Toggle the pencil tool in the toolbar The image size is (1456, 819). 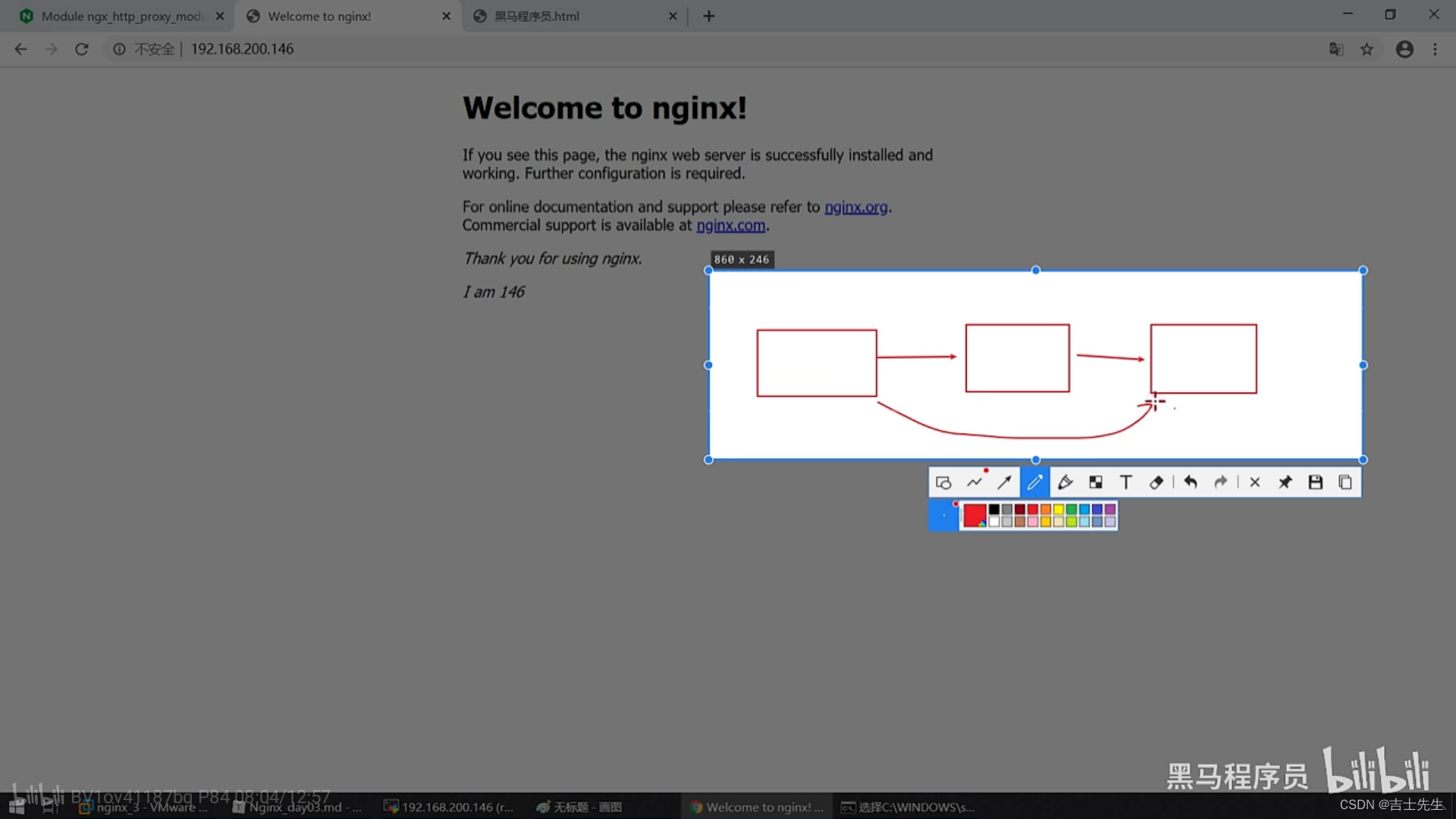pos(1034,482)
